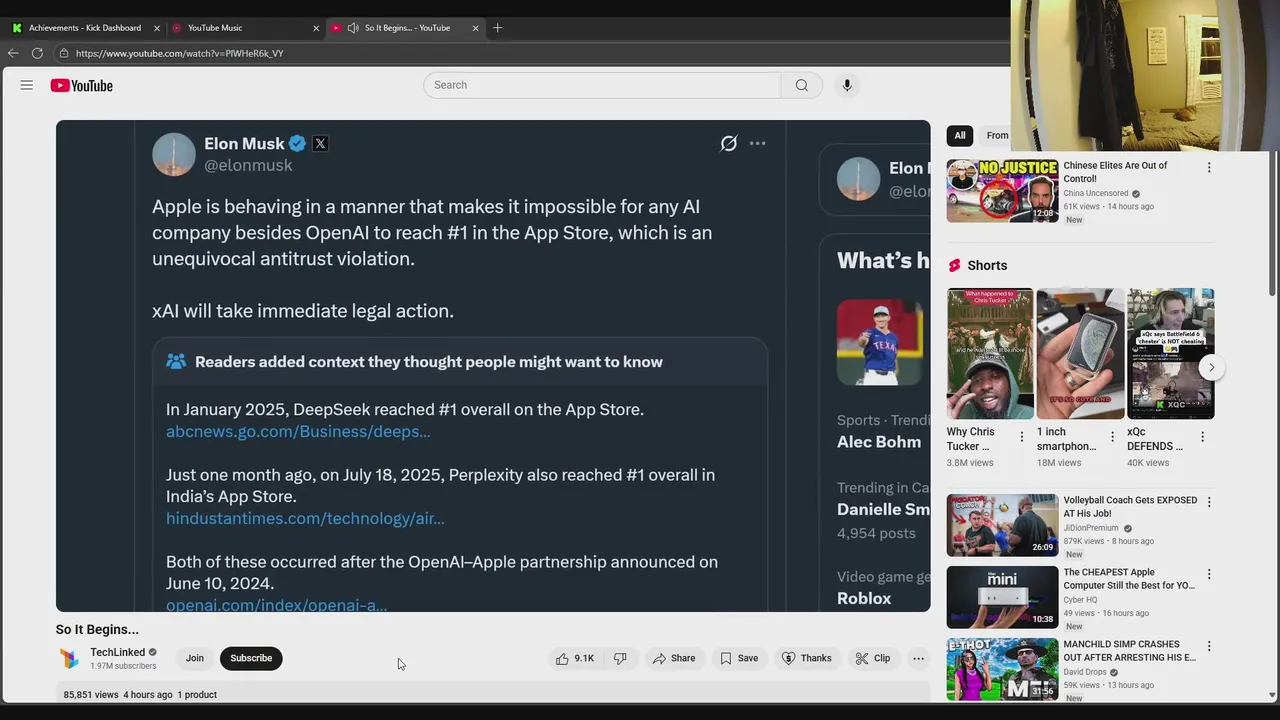The width and height of the screenshot is (1280, 720).
Task: Close the YouTube Music tab
Action: [x=316, y=28]
